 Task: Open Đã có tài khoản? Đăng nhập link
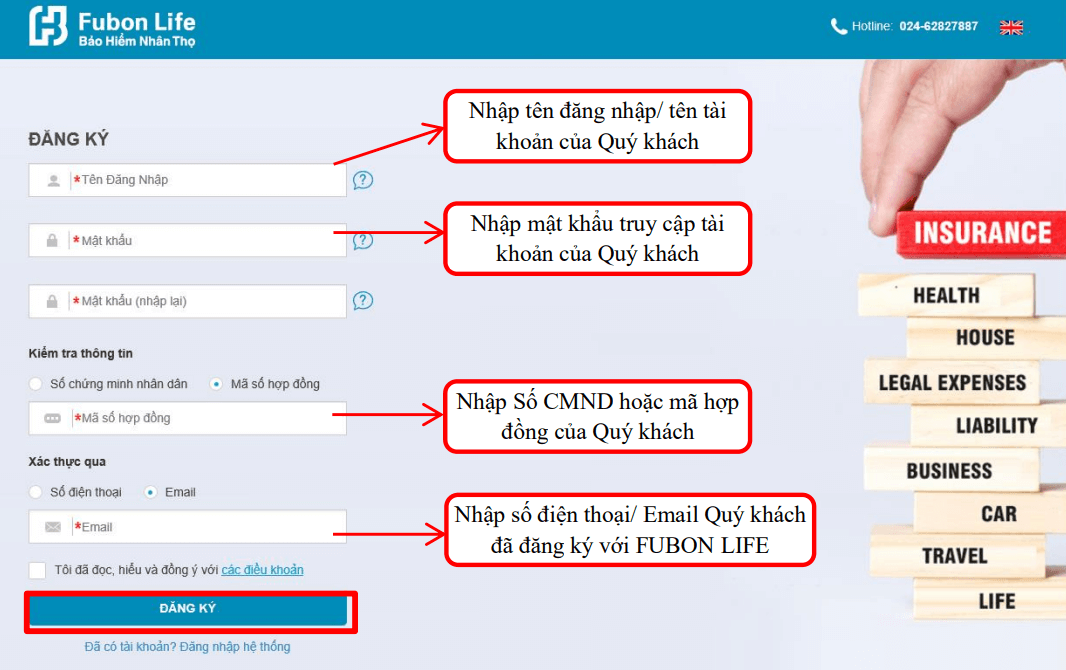pyautogui.click(x=187, y=647)
